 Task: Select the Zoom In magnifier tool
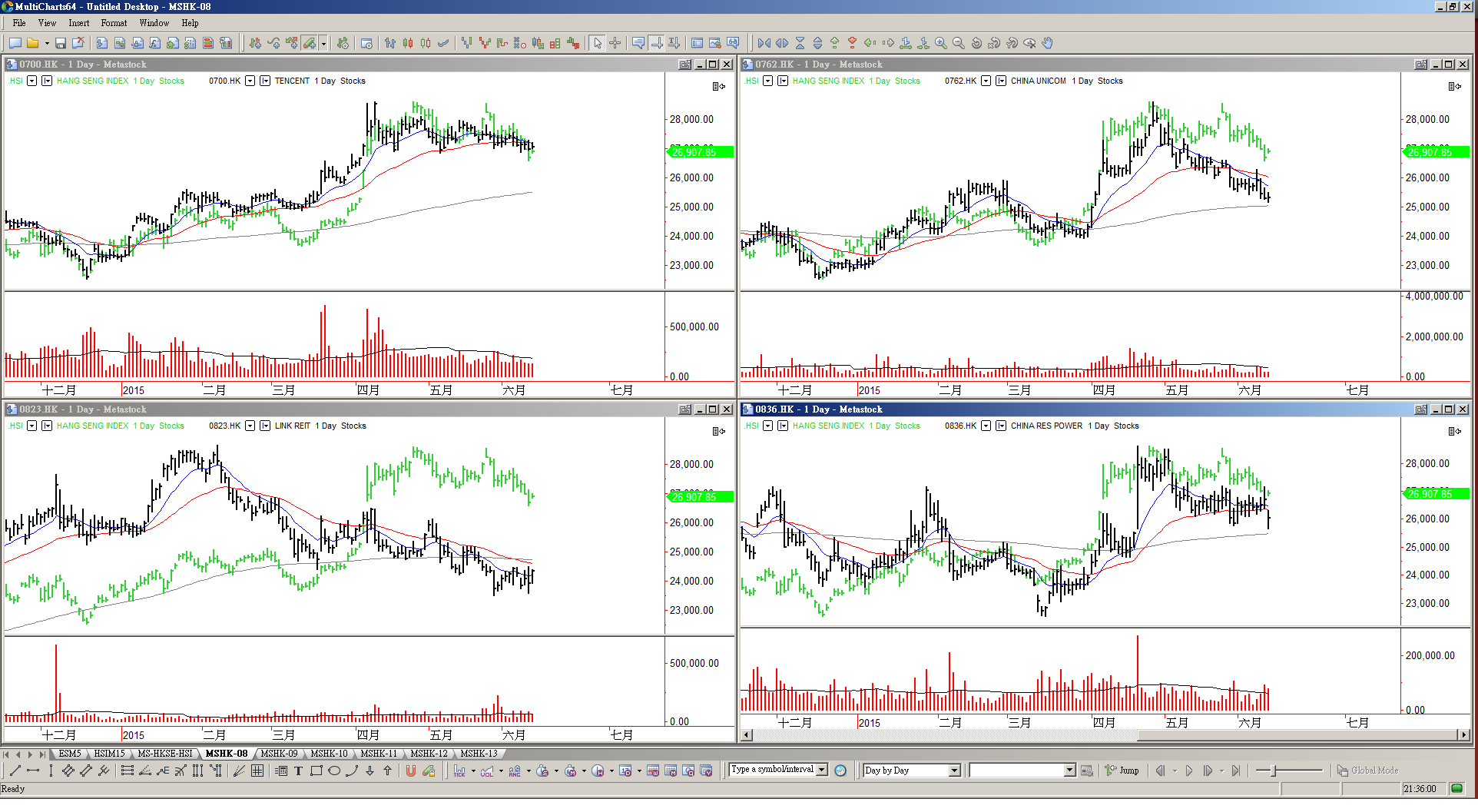(940, 44)
